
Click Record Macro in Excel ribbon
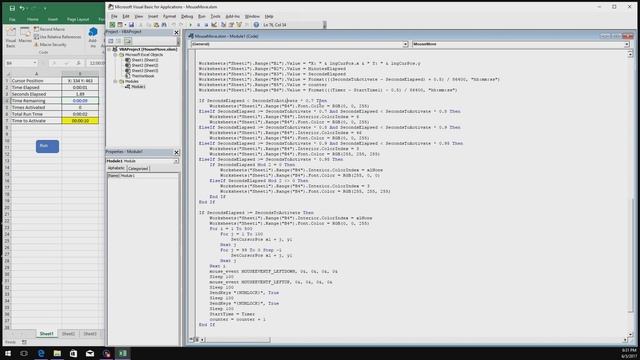pyautogui.click(x=49, y=29)
